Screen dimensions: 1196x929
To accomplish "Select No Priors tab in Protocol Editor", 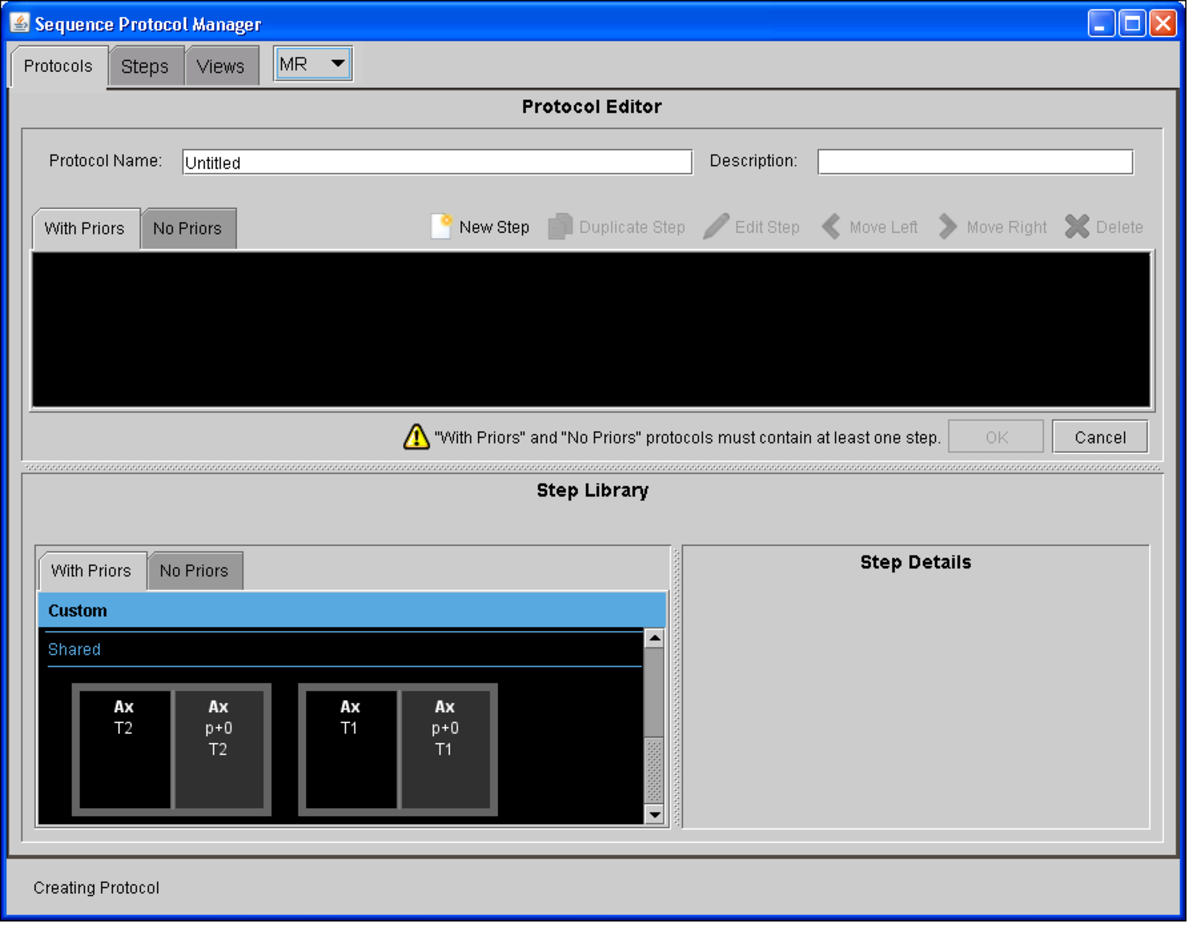I will 187,229.
